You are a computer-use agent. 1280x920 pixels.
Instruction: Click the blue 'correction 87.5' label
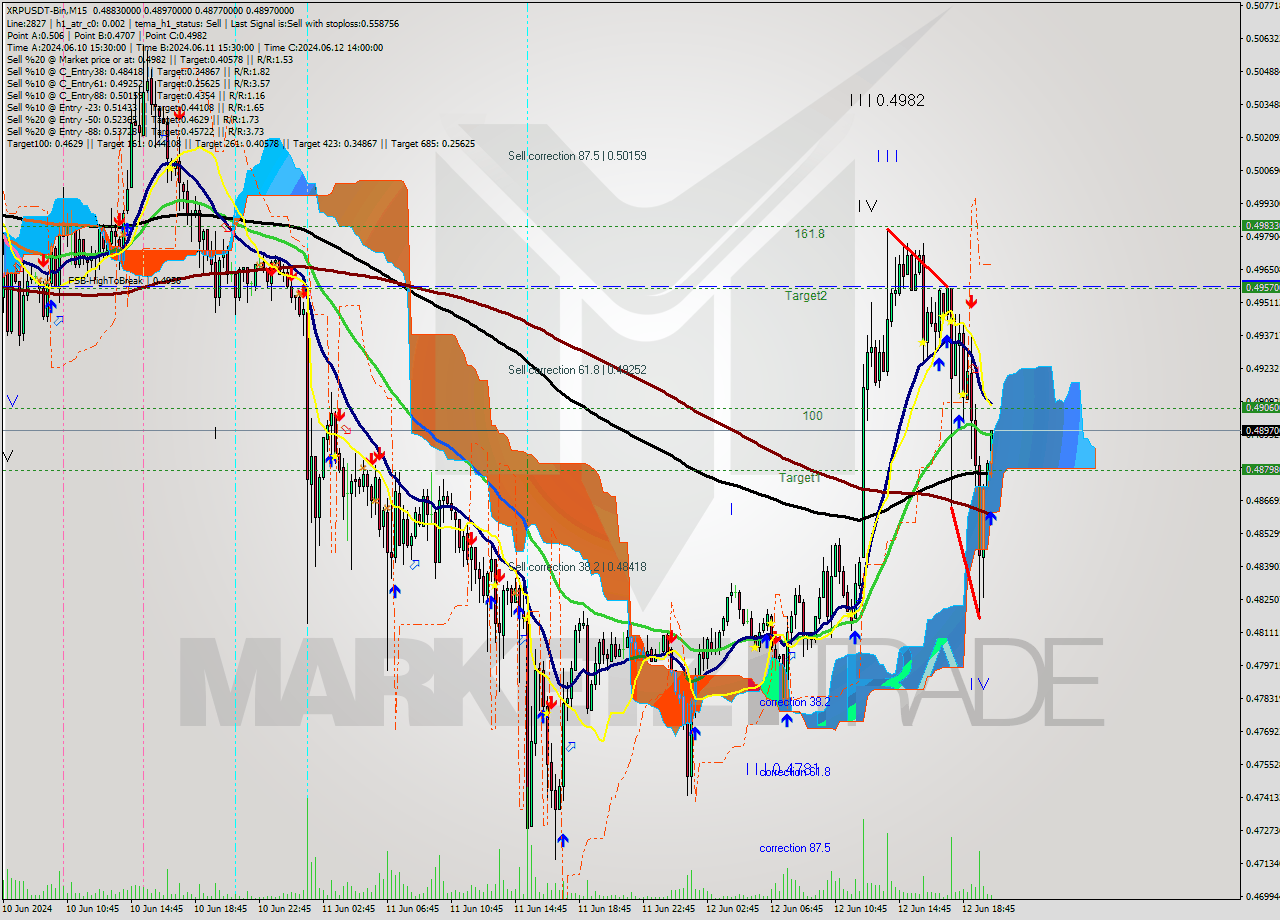[795, 848]
